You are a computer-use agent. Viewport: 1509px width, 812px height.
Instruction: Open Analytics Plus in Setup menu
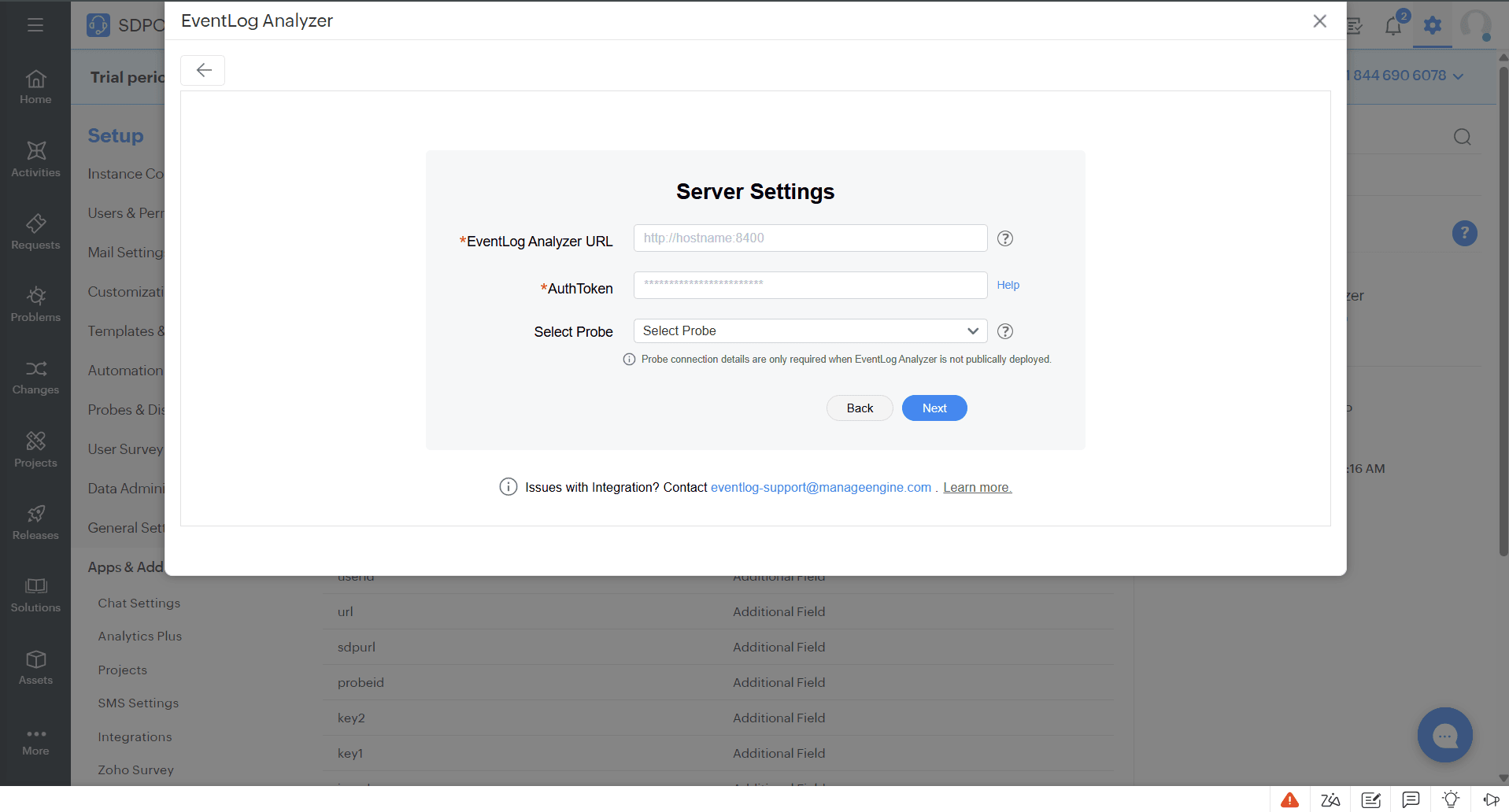point(140,637)
